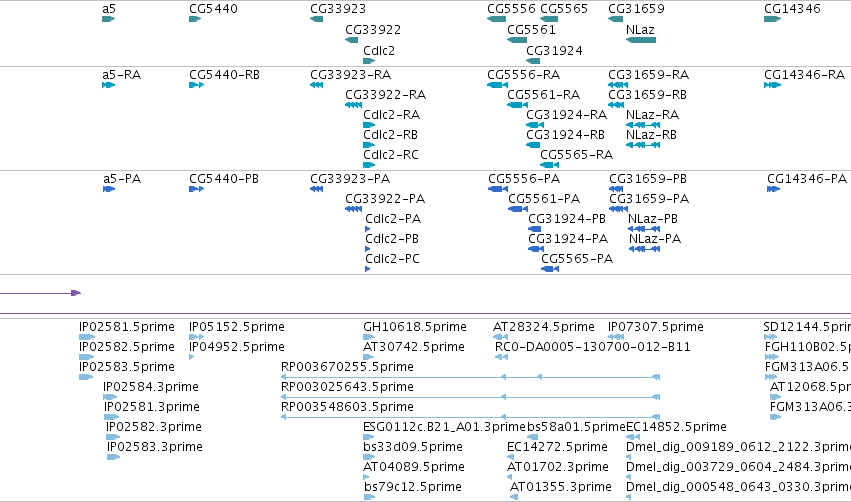Select transcript CG5556-RA
The height and width of the screenshot is (502, 851).
(523, 75)
